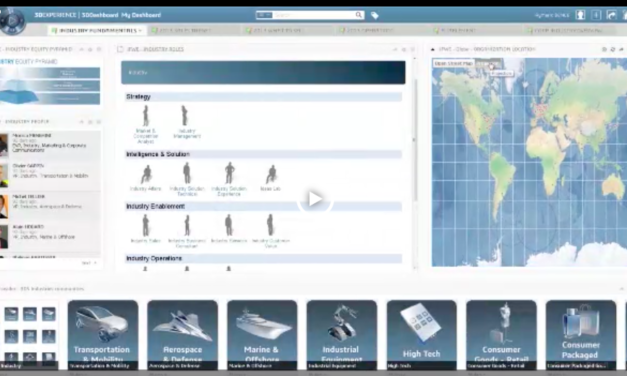
Task: Click the share icon on map widget header
Action: click(621, 49)
